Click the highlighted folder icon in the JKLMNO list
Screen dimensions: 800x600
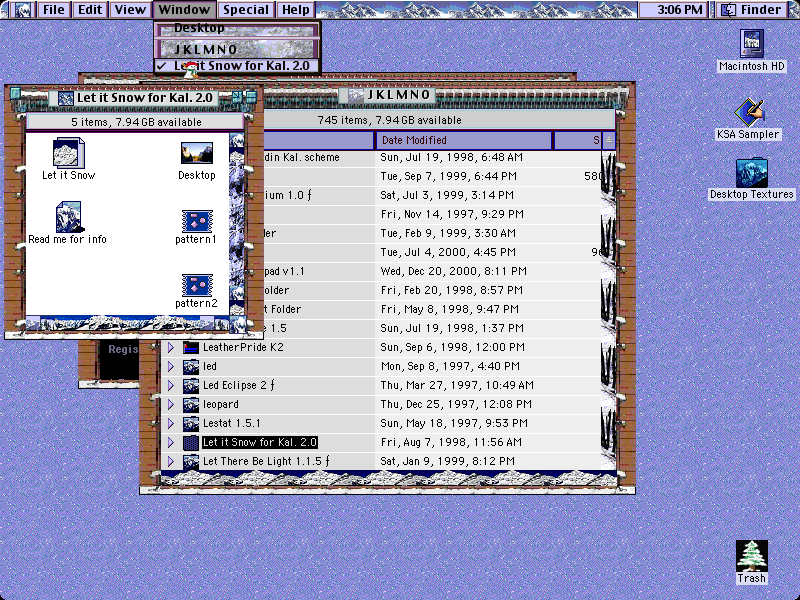pos(191,442)
